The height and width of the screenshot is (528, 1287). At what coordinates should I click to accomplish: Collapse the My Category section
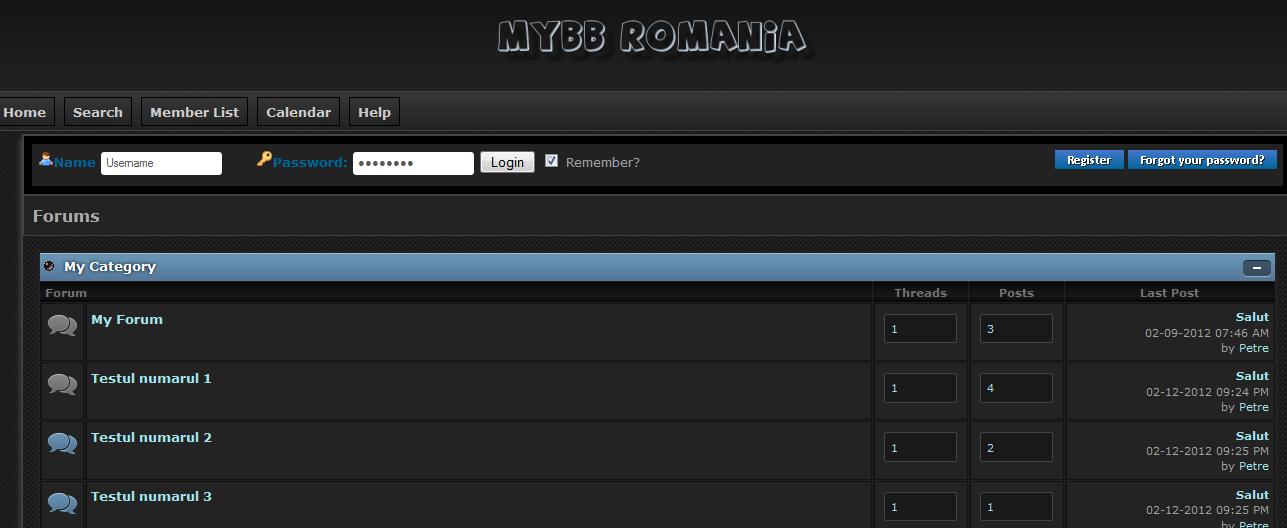1257,267
